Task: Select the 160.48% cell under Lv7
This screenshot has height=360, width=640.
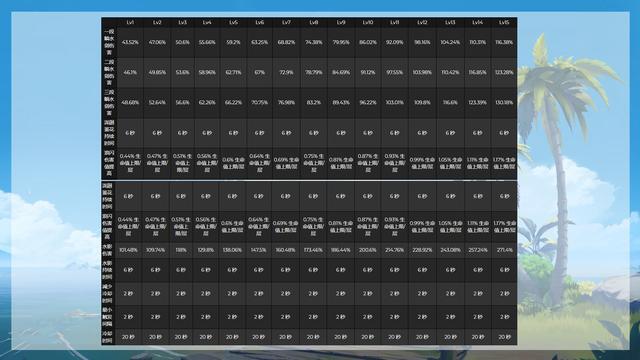Action: click(285, 250)
